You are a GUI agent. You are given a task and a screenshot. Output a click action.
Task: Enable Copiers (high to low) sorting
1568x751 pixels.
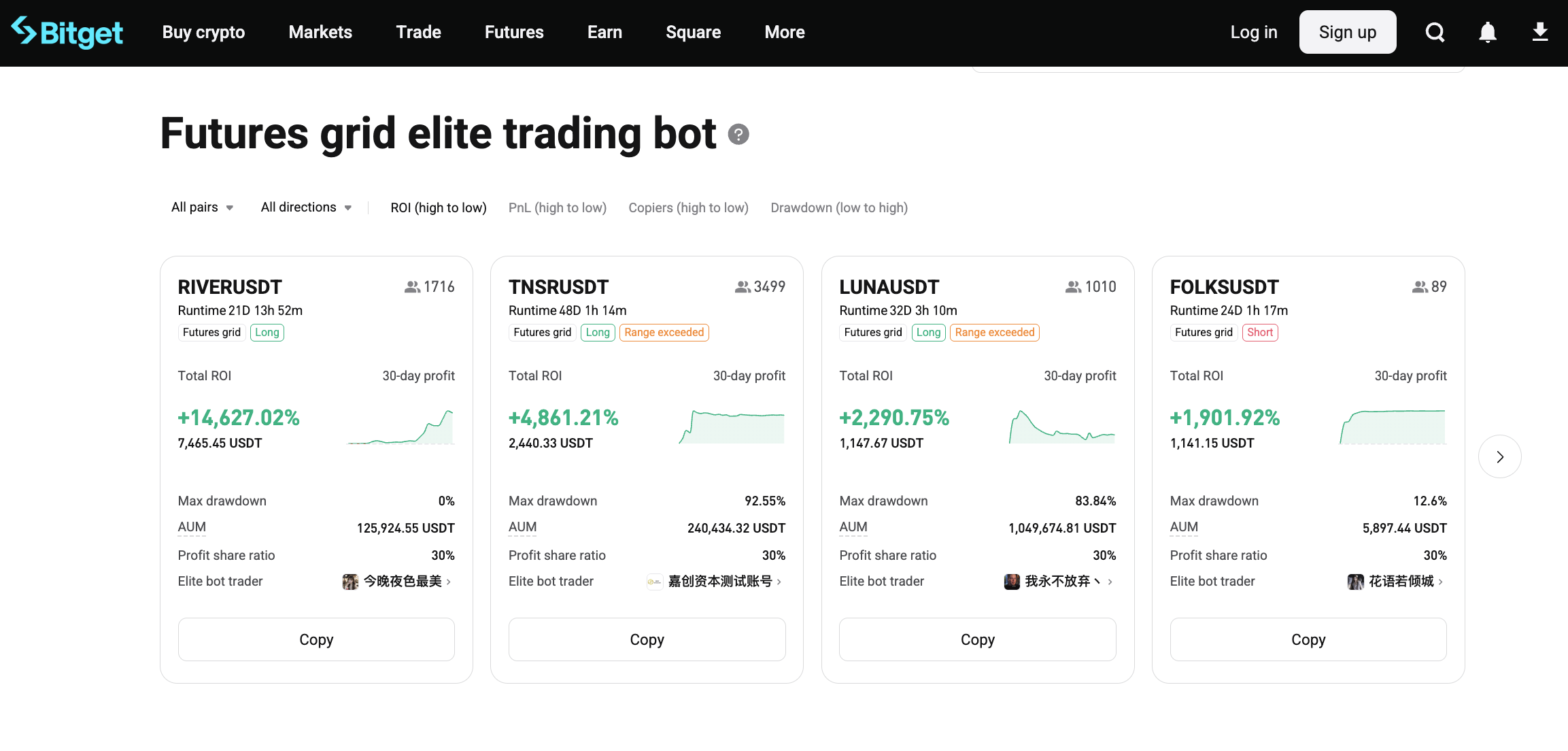[688, 207]
